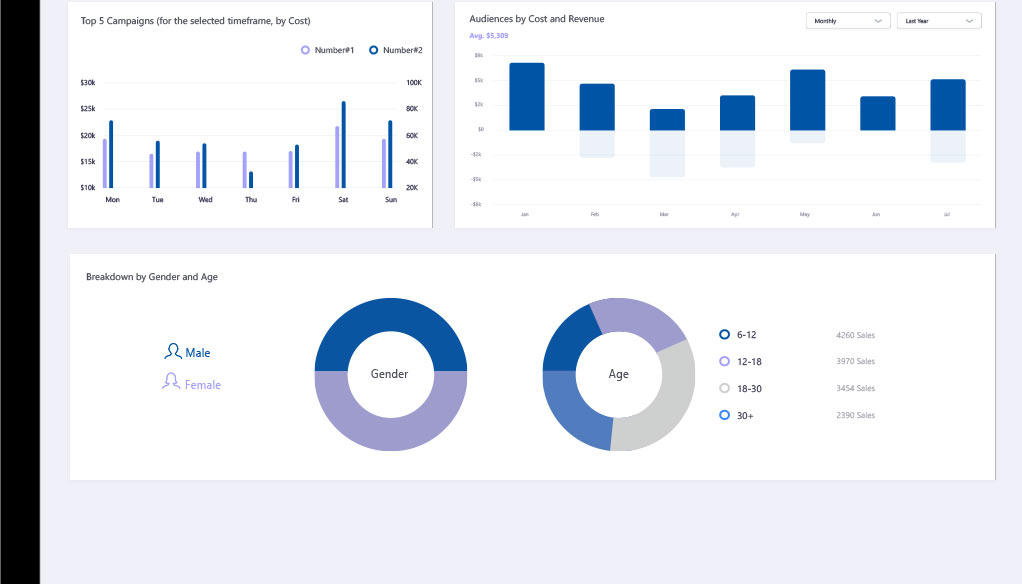
Task: Click the May revenue bar
Action: (x=808, y=100)
